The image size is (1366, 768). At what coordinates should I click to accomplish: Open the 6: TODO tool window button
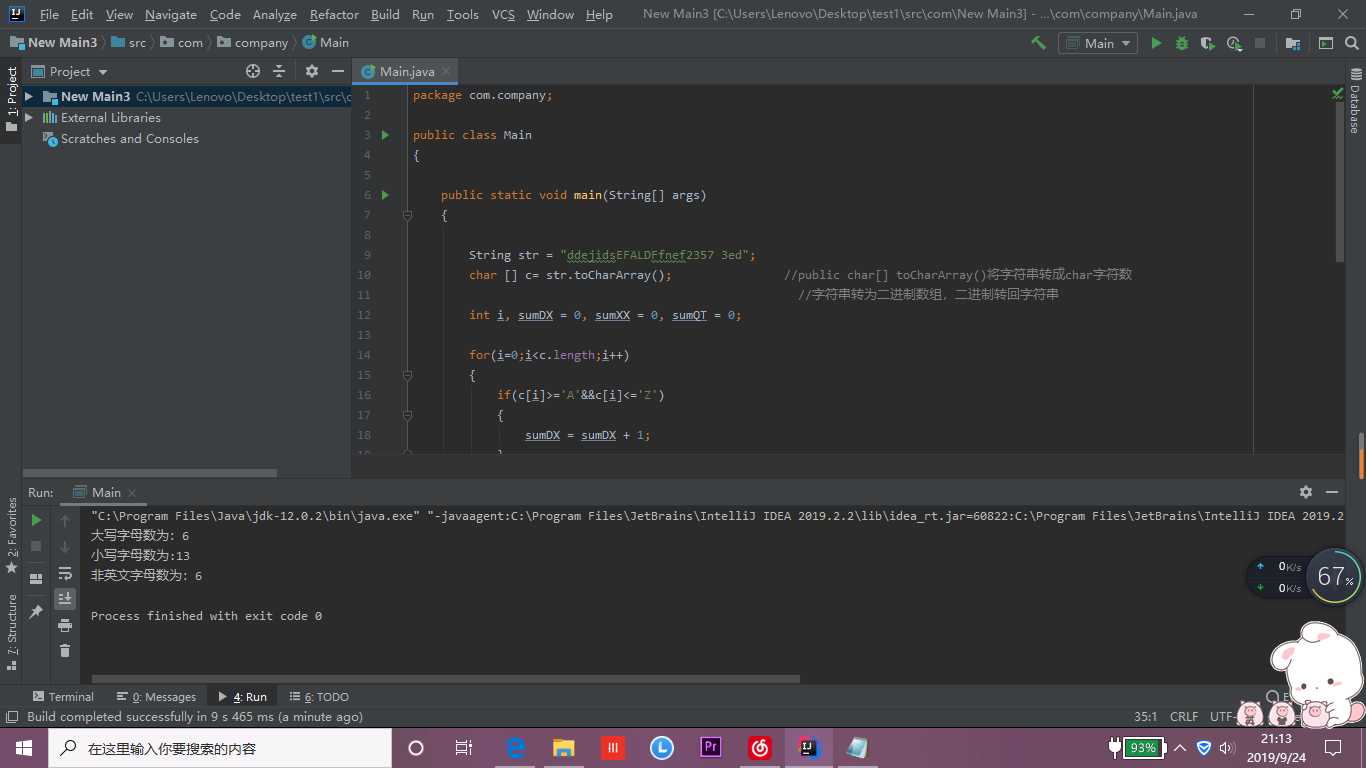click(x=319, y=697)
